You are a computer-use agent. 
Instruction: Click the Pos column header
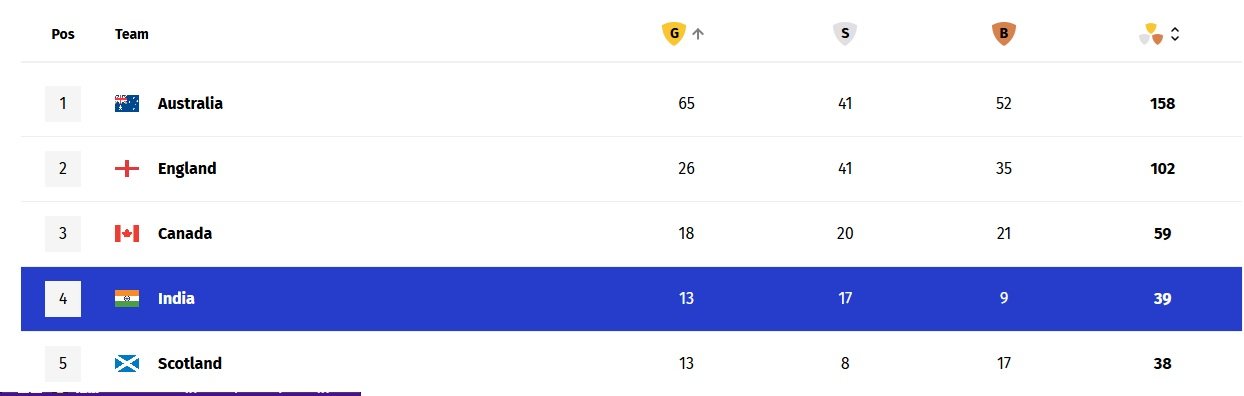coord(63,34)
